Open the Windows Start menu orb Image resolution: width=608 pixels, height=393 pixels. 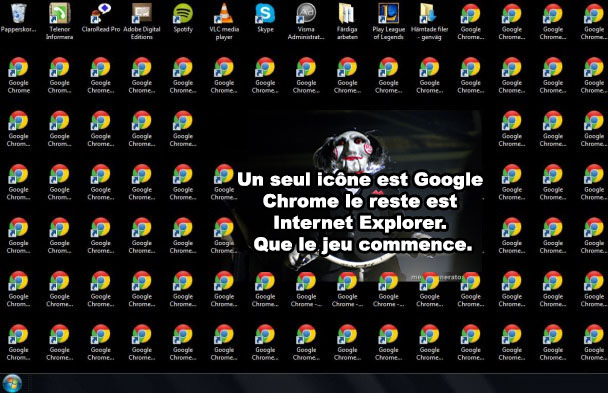tap(12, 384)
